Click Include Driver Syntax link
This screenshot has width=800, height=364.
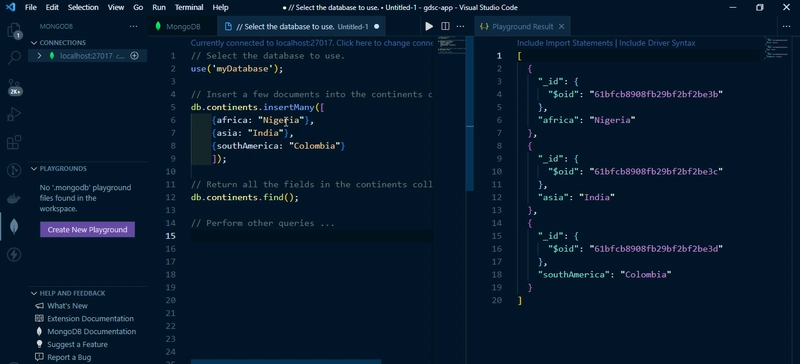tap(657, 43)
